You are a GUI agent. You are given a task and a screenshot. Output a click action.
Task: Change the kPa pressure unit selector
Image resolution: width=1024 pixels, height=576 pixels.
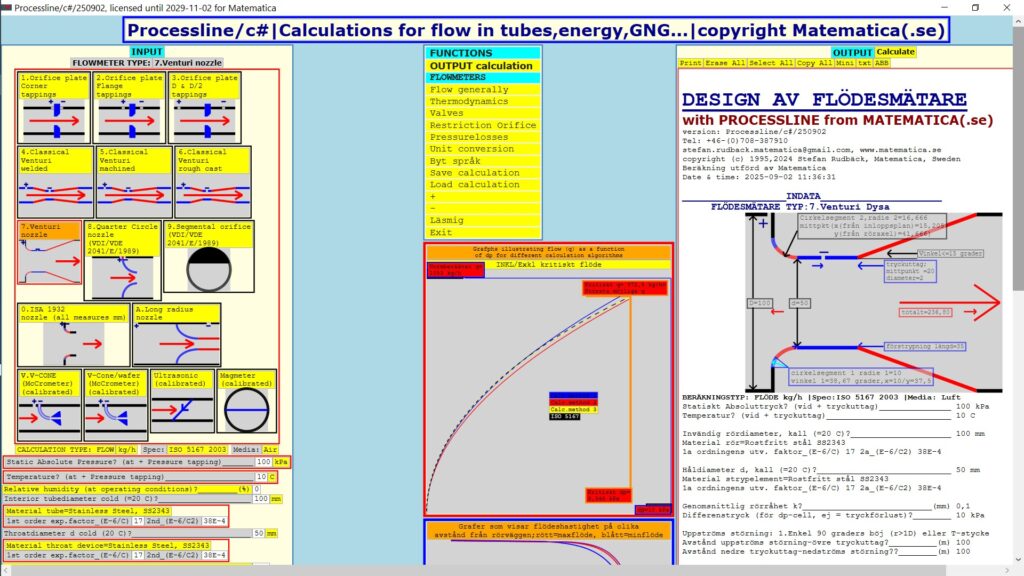(282, 462)
